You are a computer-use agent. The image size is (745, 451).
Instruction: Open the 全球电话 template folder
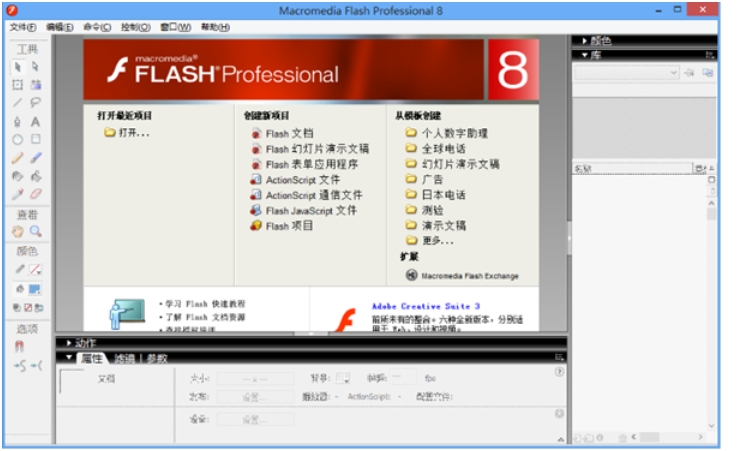point(435,149)
